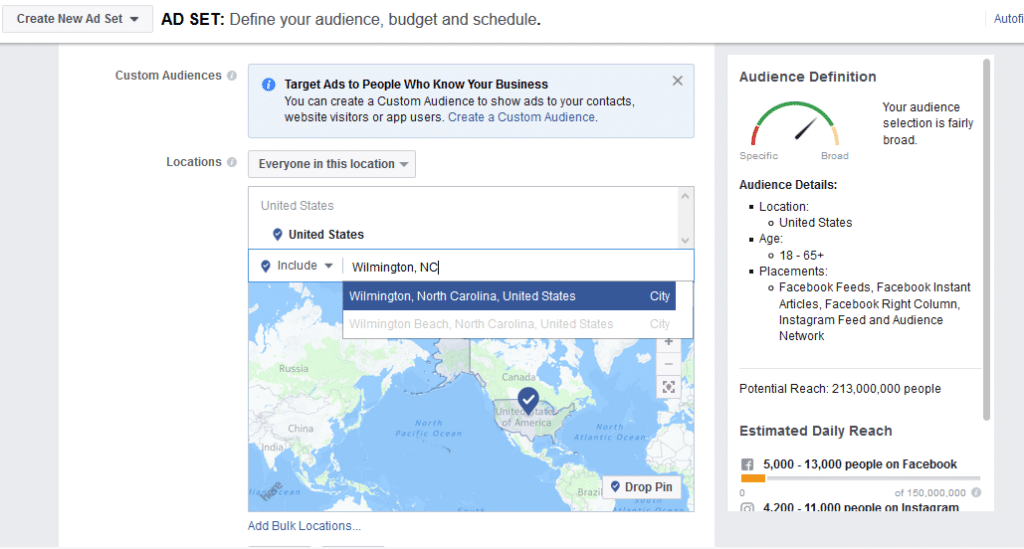Close the Target Ads info banner

[677, 81]
